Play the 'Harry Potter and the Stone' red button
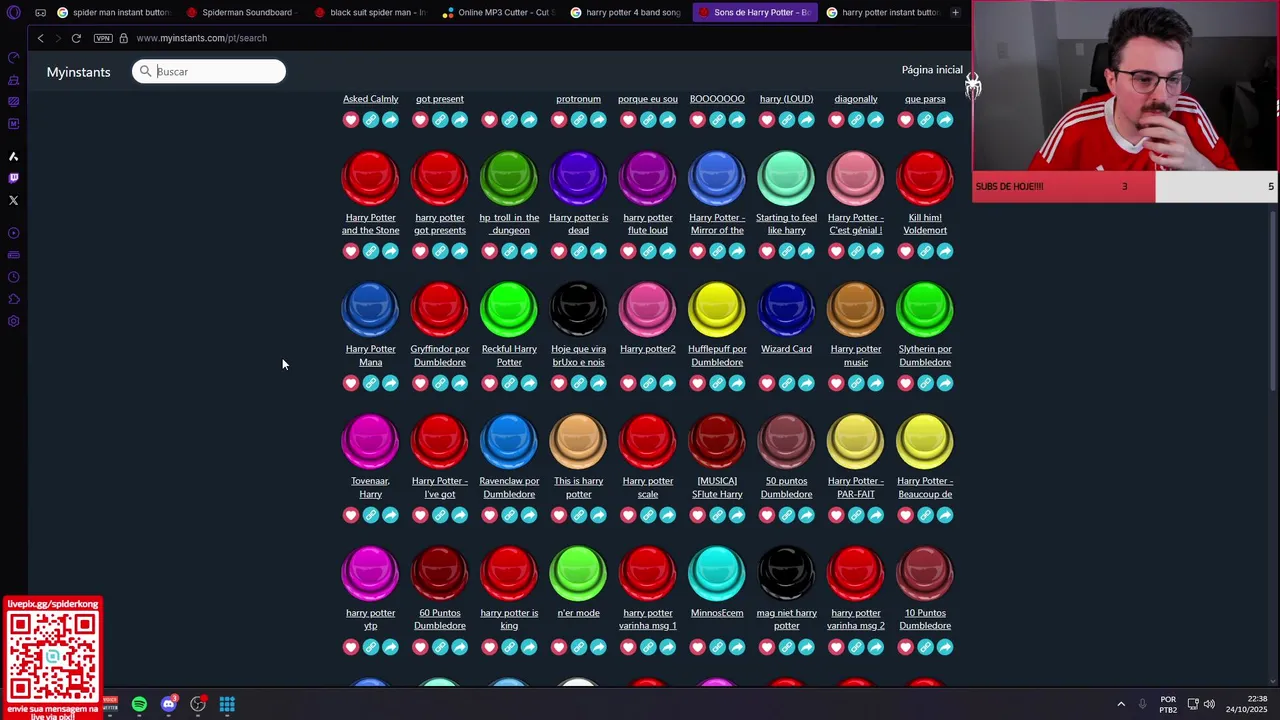Viewport: 1280px width, 720px height. 370,178
